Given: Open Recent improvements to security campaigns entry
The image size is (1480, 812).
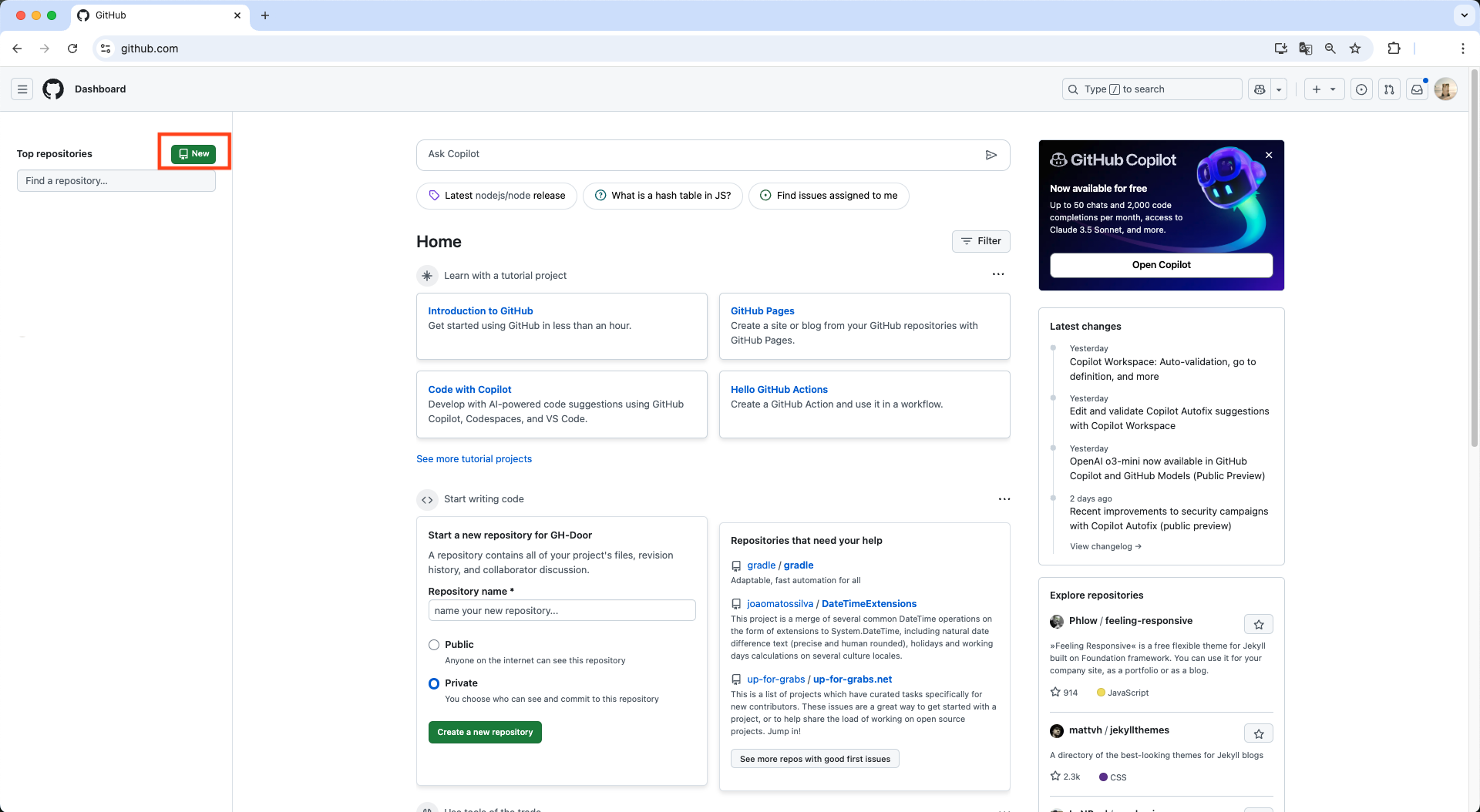Looking at the screenshot, I should pyautogui.click(x=1169, y=518).
